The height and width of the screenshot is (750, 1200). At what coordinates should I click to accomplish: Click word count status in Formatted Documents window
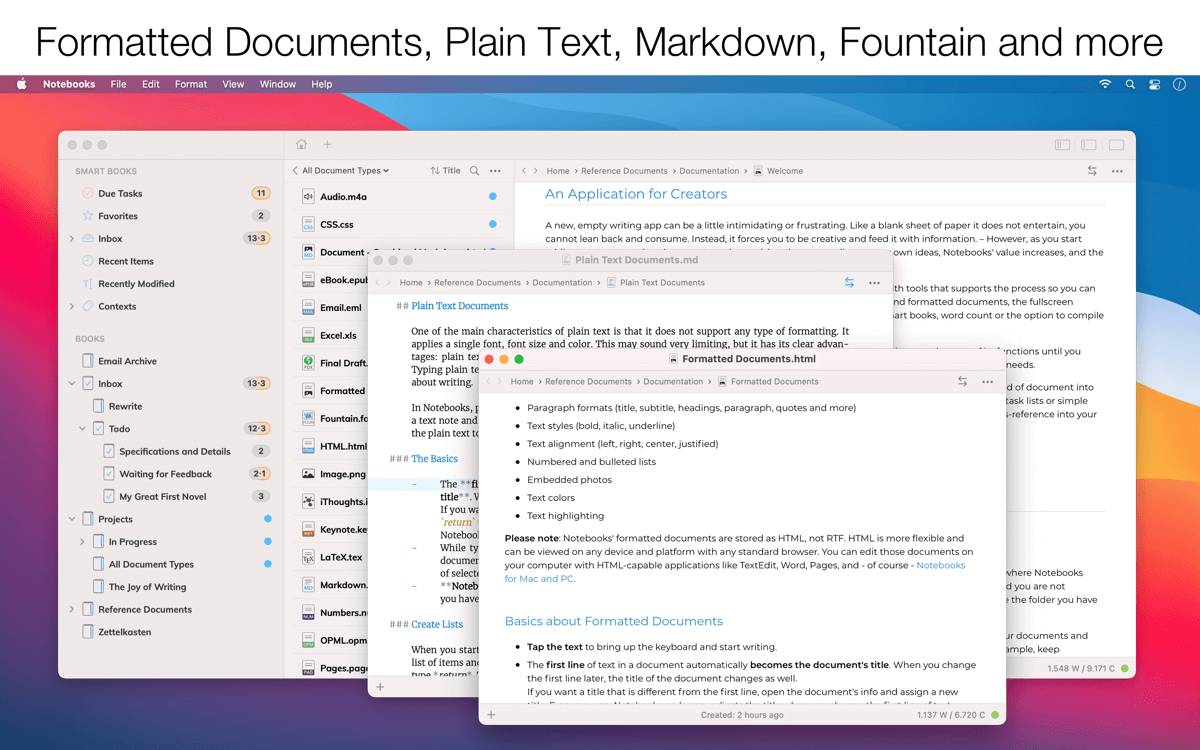click(x=951, y=715)
